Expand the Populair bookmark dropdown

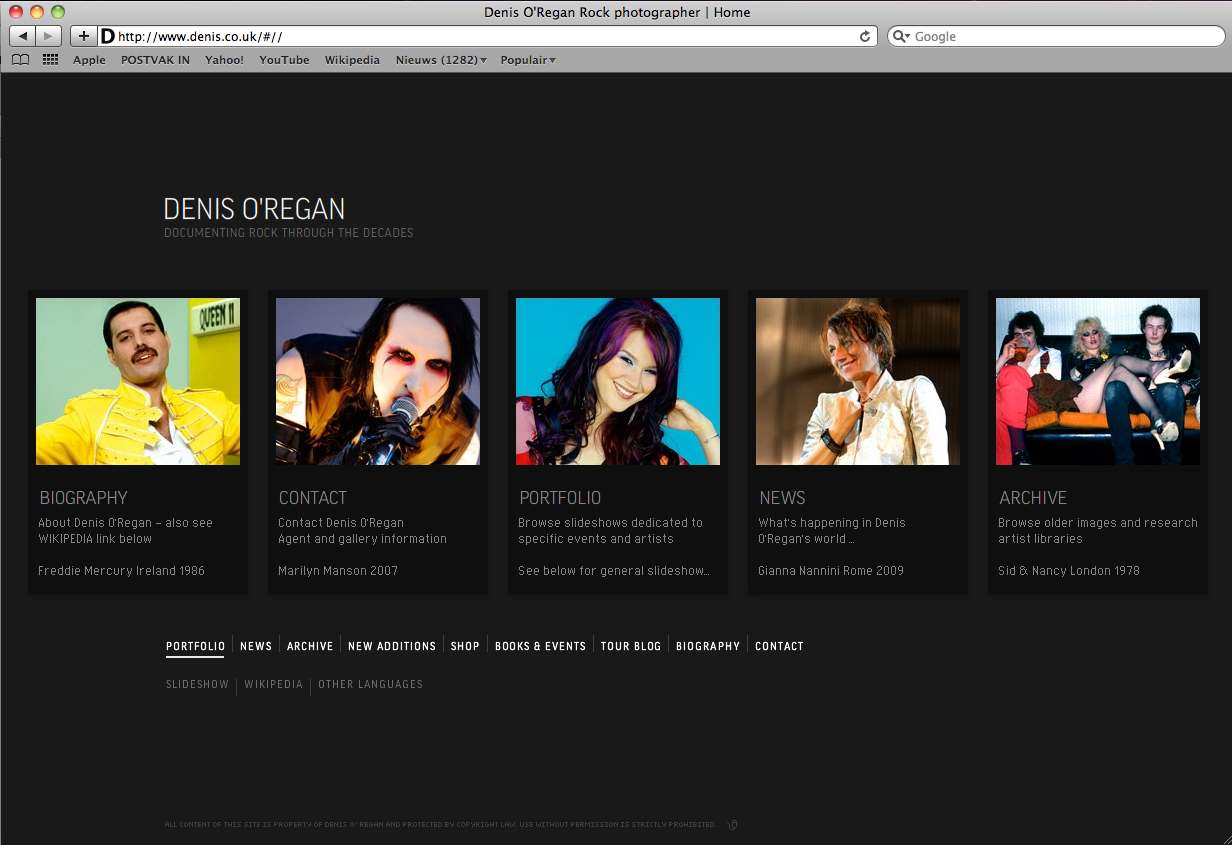pos(528,60)
